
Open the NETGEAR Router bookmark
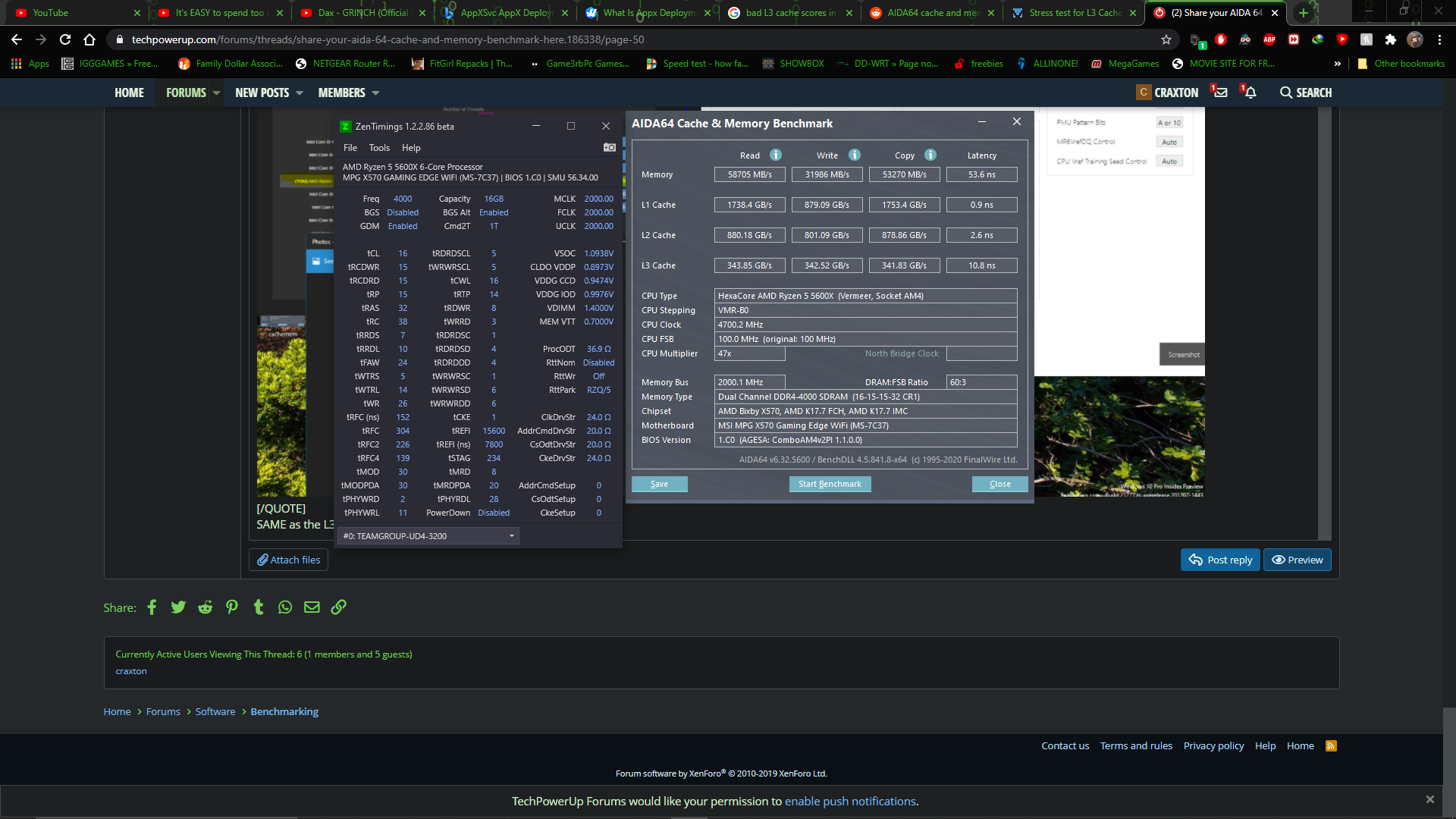click(x=345, y=64)
